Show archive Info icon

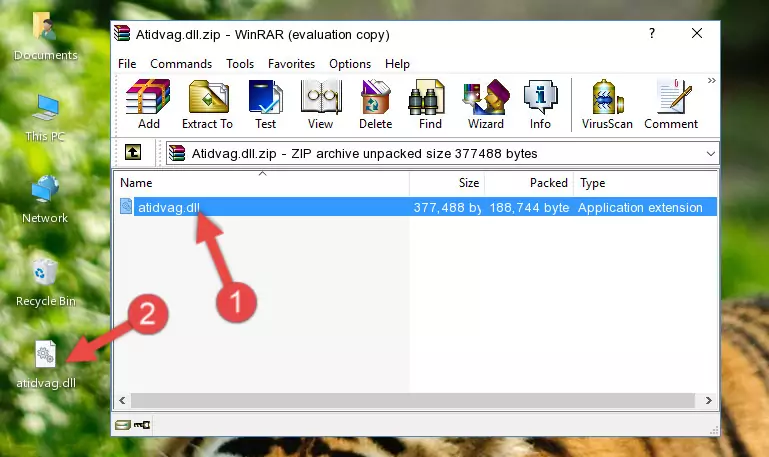[540, 97]
